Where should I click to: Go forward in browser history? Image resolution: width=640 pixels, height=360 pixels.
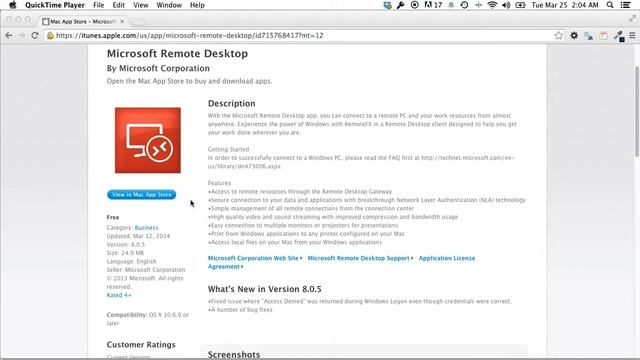[x=22, y=36]
